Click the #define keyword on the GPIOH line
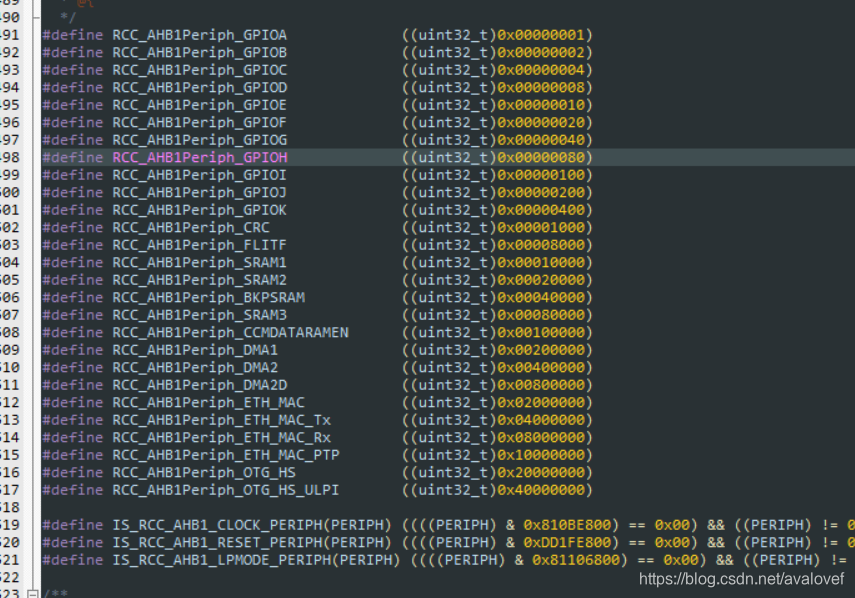This screenshot has height=598, width=855. coord(73,158)
